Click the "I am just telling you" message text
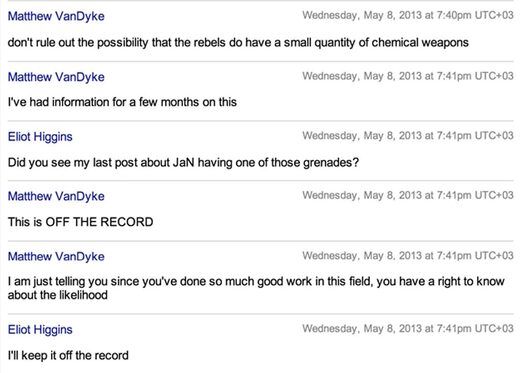The width and height of the screenshot is (520, 373). [x=256, y=288]
